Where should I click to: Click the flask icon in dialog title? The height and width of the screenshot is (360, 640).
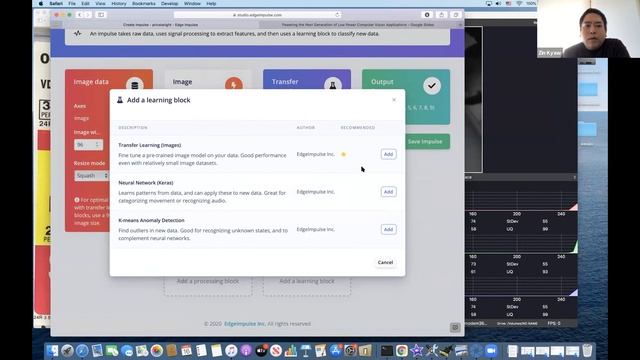point(120,100)
